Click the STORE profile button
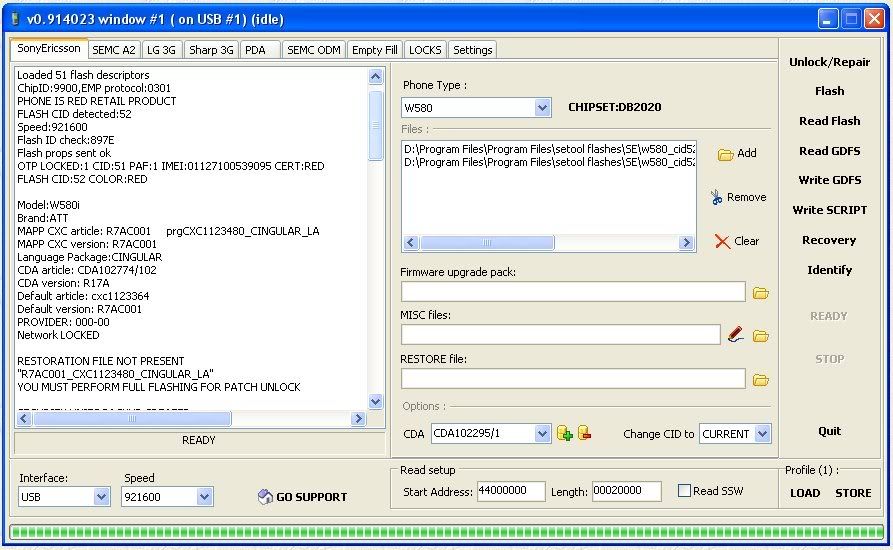The height and width of the screenshot is (550, 893). (x=853, y=493)
